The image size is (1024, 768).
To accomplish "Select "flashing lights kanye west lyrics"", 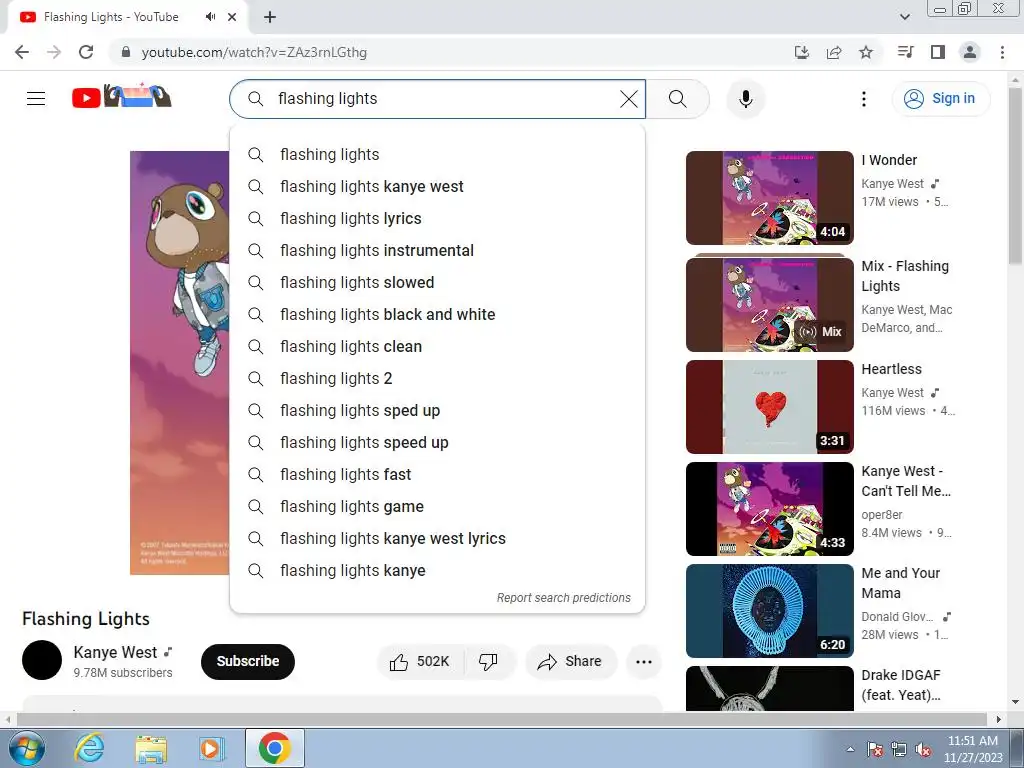I will pos(438,539).
